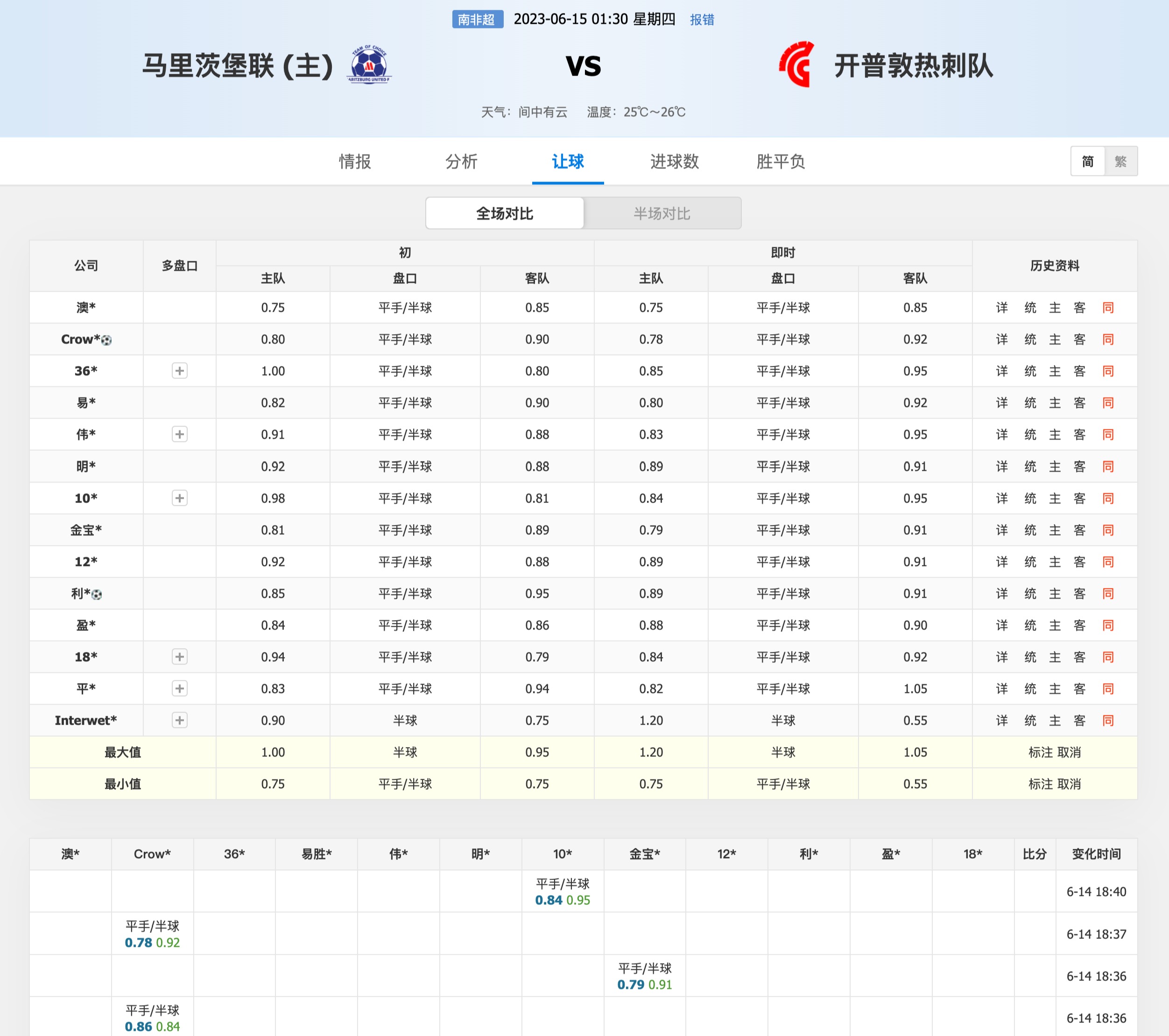The width and height of the screenshot is (1169, 1036).
Task: Open the 让球 tab
Action: coord(567,161)
